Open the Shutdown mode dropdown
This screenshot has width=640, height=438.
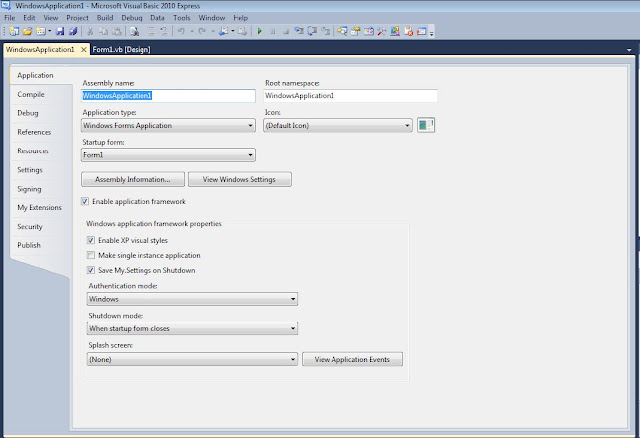(192, 328)
